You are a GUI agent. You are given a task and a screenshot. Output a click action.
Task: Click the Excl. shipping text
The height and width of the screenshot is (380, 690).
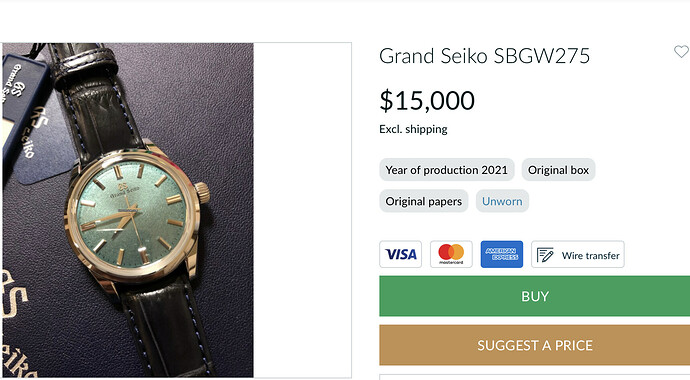coord(413,129)
